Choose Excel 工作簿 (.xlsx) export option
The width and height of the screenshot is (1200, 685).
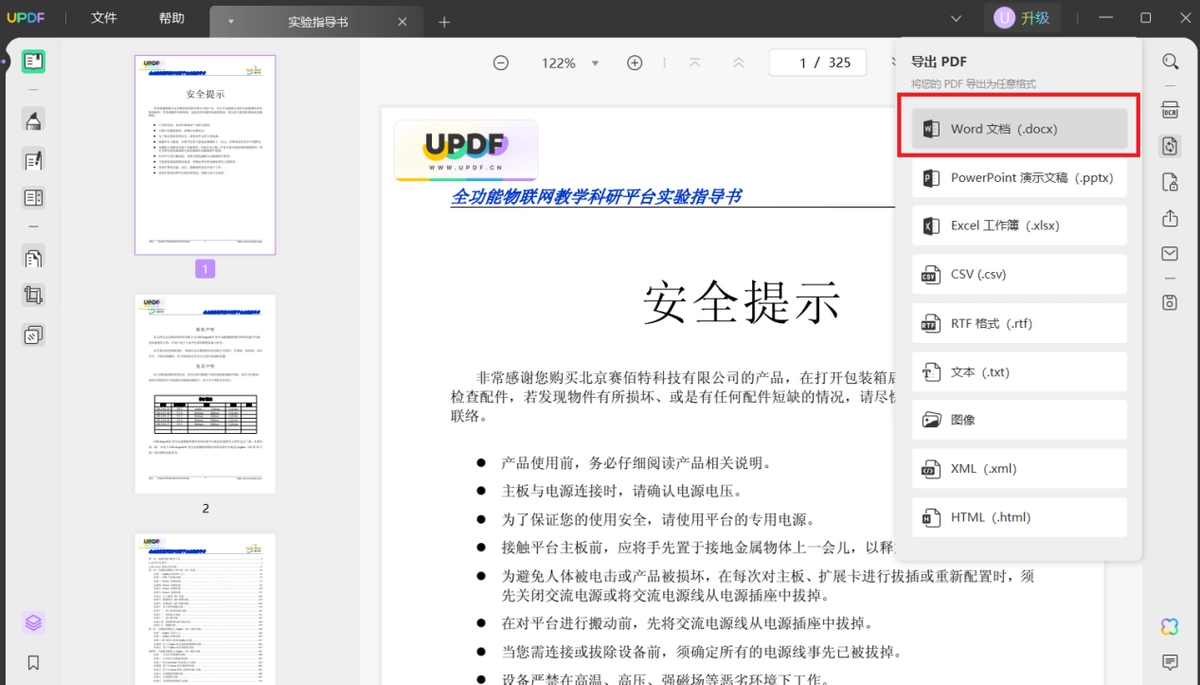(x=1019, y=226)
